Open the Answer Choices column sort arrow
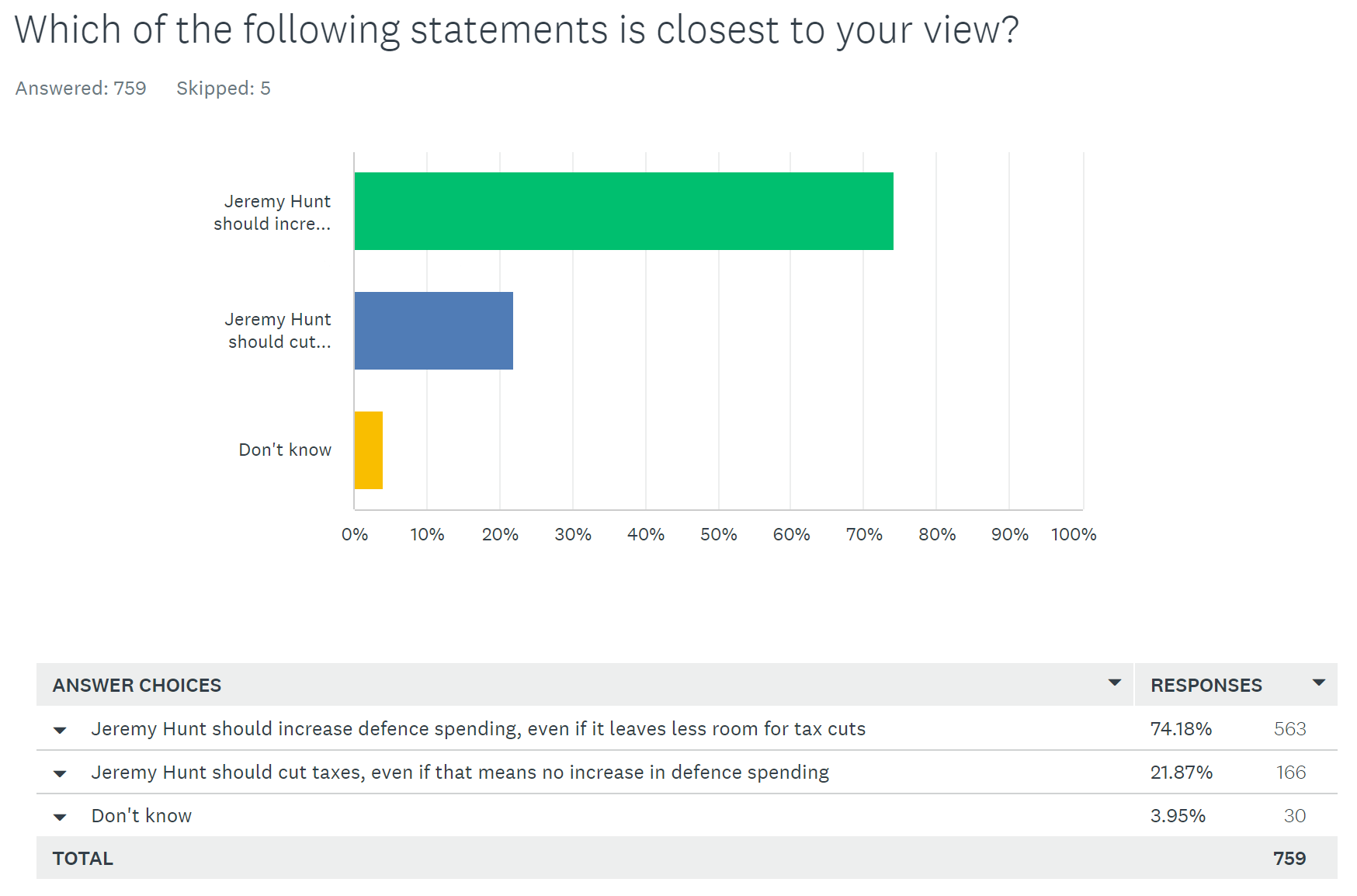Image resolution: width=1357 pixels, height=896 pixels. 1114,683
